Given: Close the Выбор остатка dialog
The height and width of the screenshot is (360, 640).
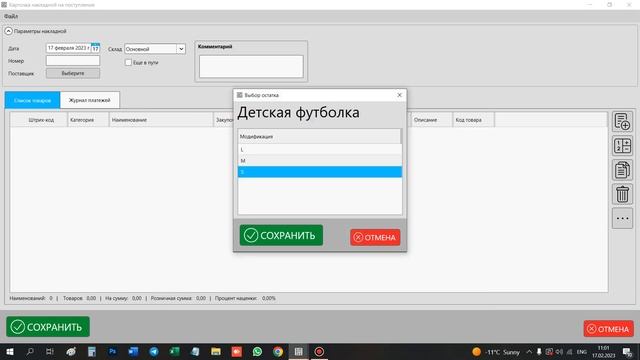Looking at the screenshot, I should pyautogui.click(x=399, y=95).
